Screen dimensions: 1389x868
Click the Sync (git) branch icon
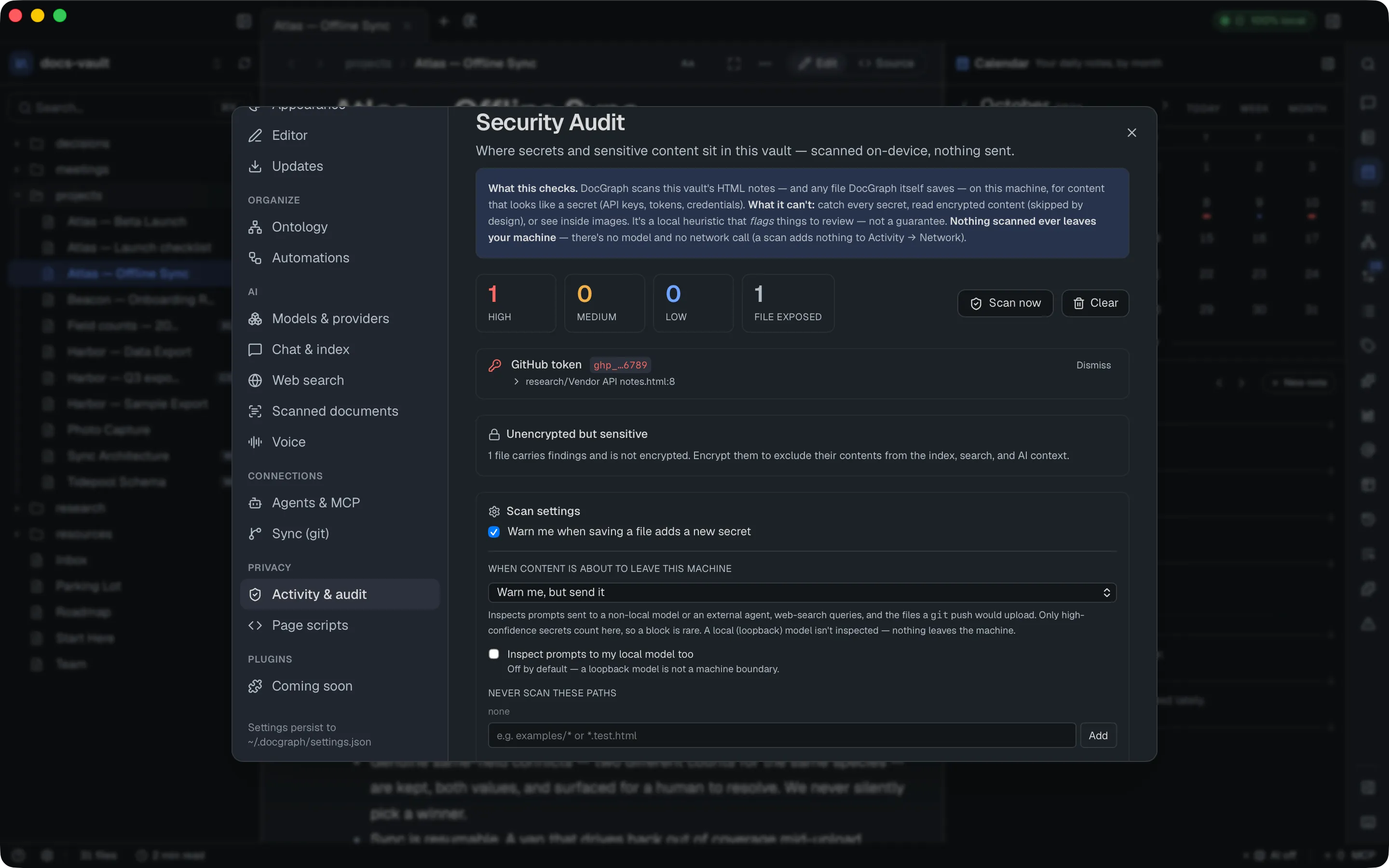[x=255, y=534]
